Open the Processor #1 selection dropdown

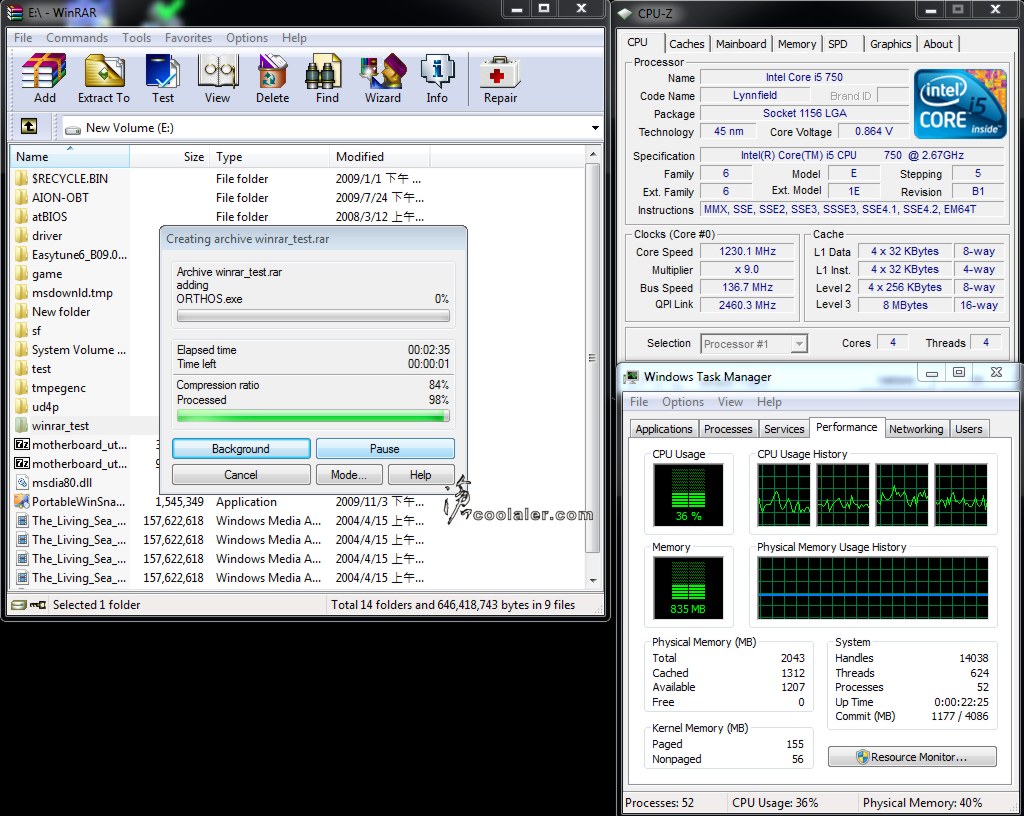799,343
